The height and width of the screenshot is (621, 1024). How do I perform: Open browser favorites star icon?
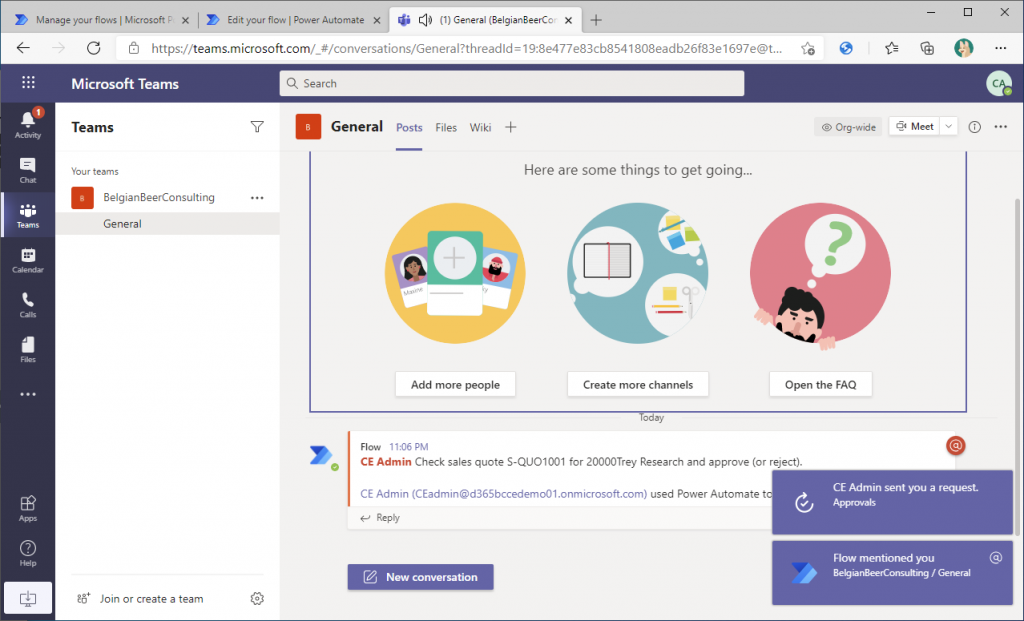(891, 48)
